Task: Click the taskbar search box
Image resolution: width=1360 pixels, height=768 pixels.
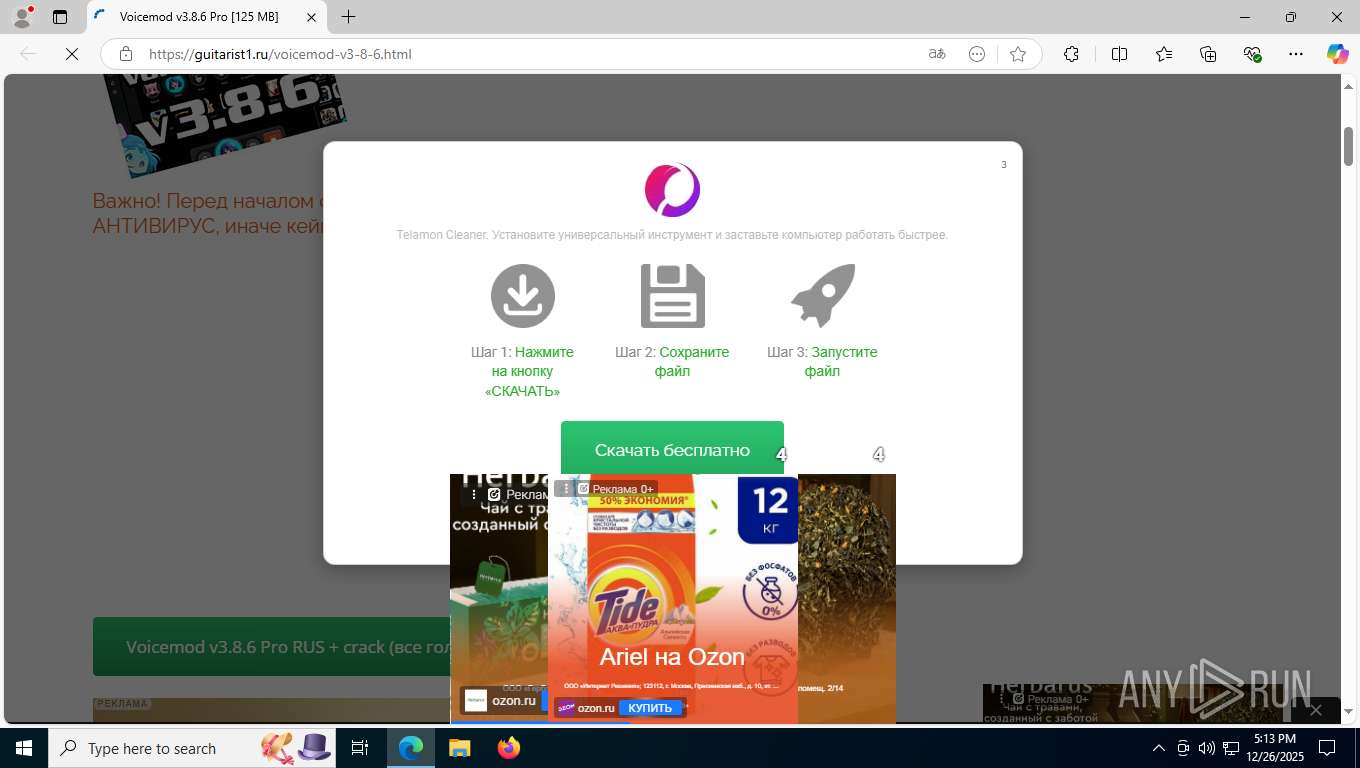Action: tap(192, 748)
